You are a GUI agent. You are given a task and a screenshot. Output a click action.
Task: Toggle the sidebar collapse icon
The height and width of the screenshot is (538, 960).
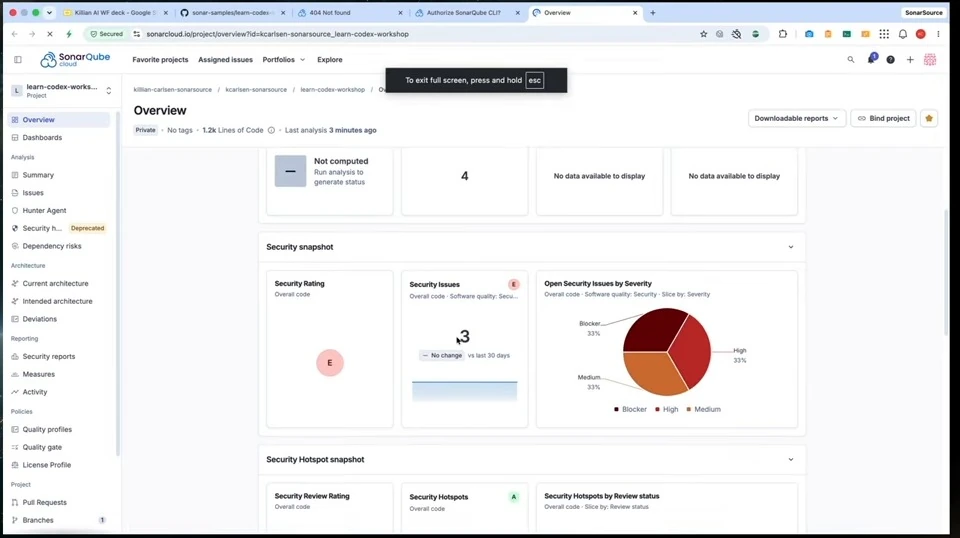click(18, 59)
